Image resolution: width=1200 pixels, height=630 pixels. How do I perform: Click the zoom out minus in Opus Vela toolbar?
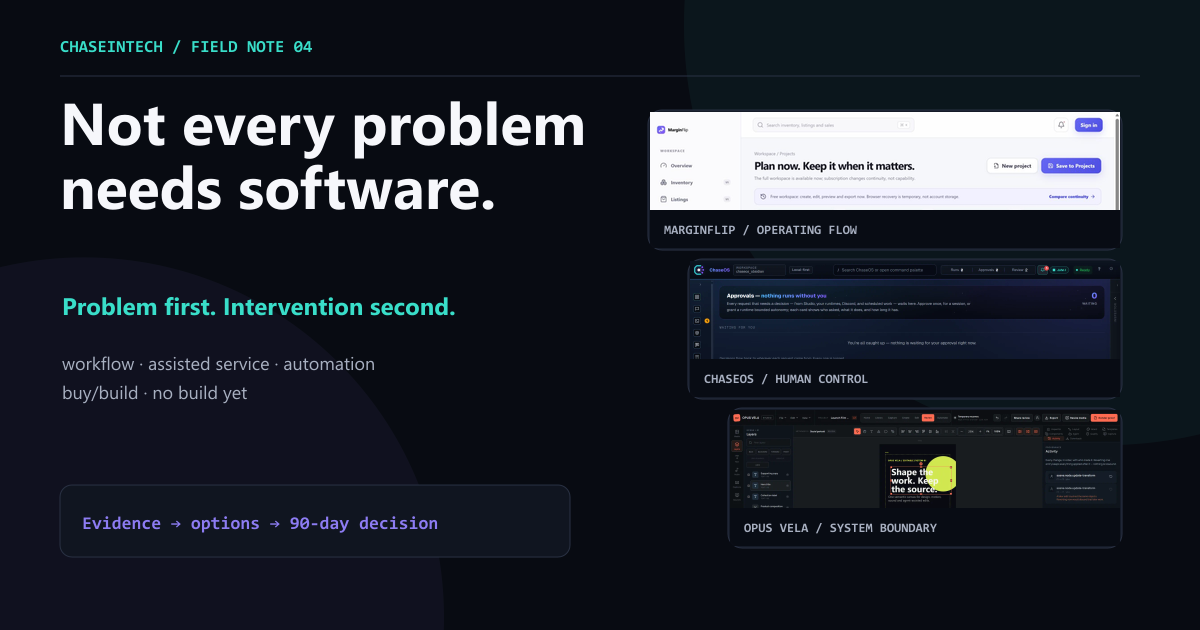click(x=962, y=431)
